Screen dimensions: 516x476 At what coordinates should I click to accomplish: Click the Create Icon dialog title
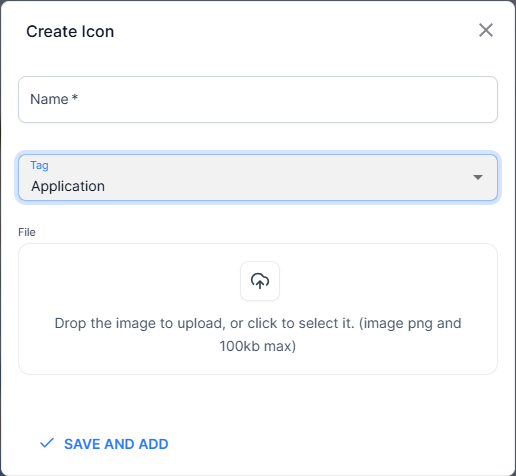(70, 31)
